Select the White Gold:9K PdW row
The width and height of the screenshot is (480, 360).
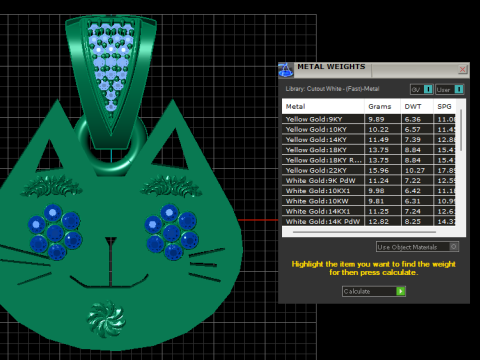369,181
